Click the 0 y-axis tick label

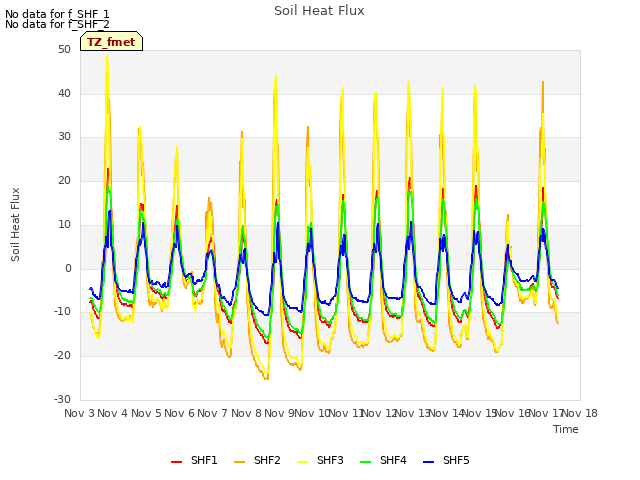[68, 268]
